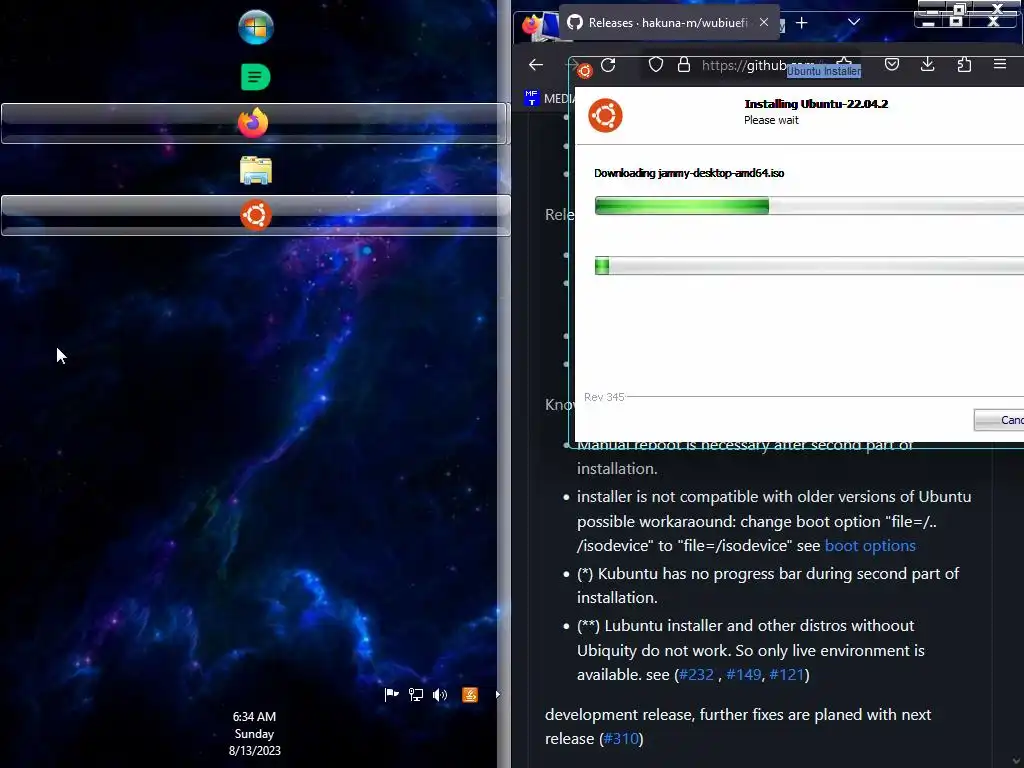The height and width of the screenshot is (768, 1024).
Task: Click the orange Java update tray icon
Action: (470, 694)
